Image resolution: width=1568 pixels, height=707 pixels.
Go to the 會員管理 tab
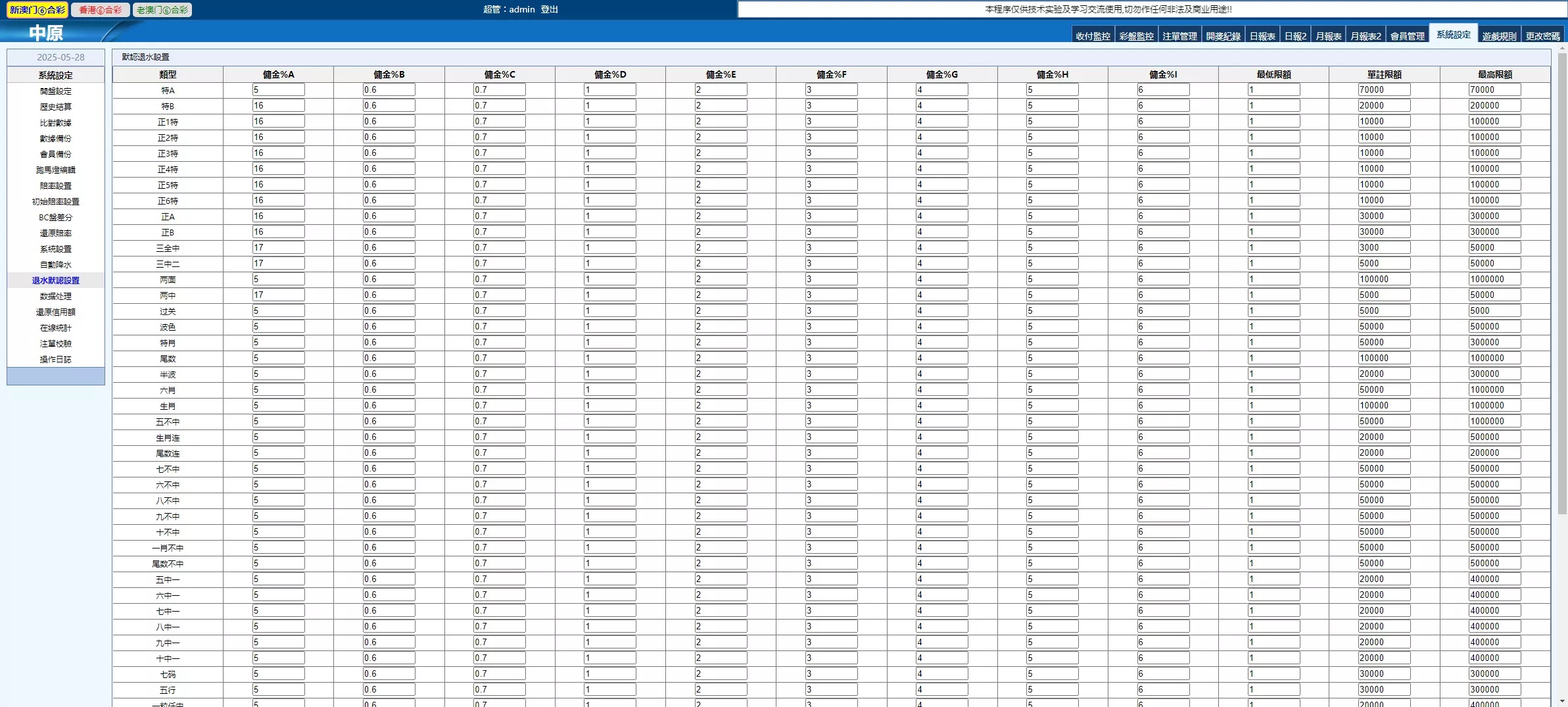coord(1407,36)
